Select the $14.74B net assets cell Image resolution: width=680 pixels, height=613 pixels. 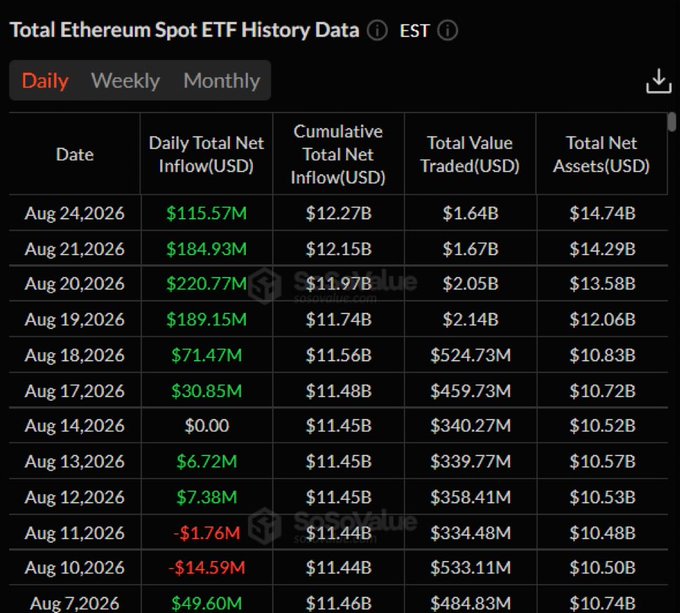pyautogui.click(x=602, y=213)
